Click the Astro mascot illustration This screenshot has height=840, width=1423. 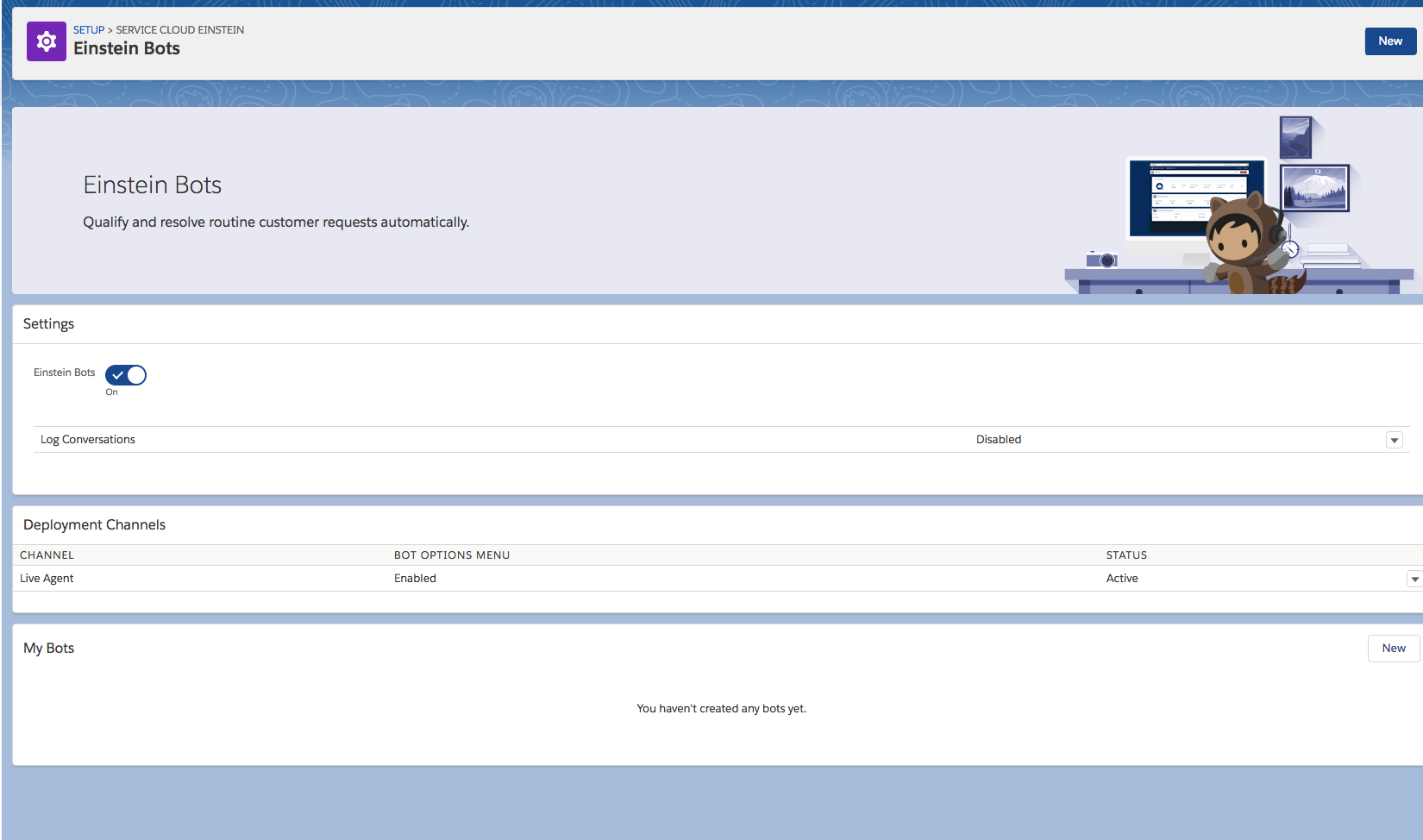coord(1249,244)
